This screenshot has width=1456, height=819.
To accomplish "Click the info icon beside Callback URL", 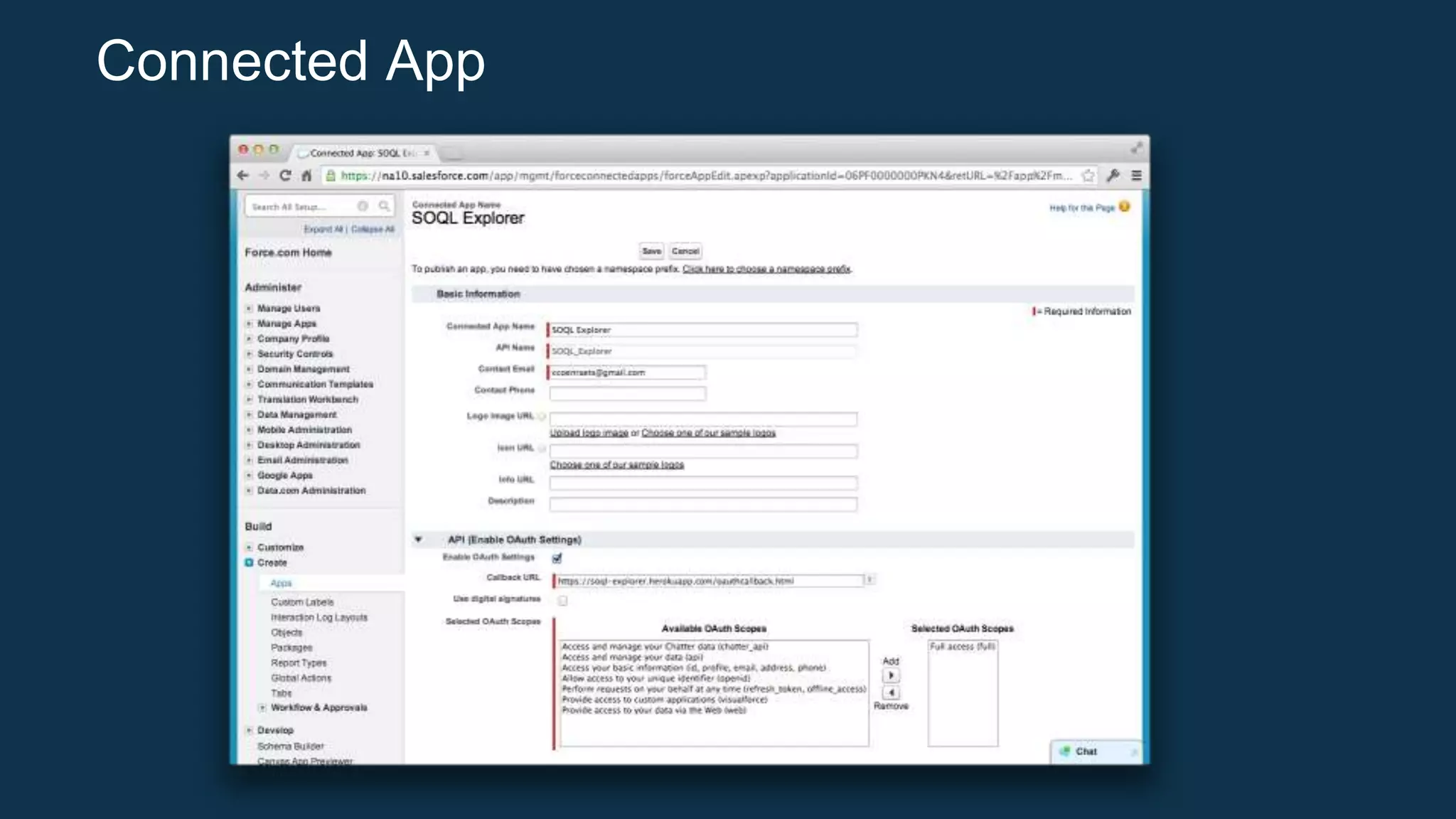I will tap(869, 580).
